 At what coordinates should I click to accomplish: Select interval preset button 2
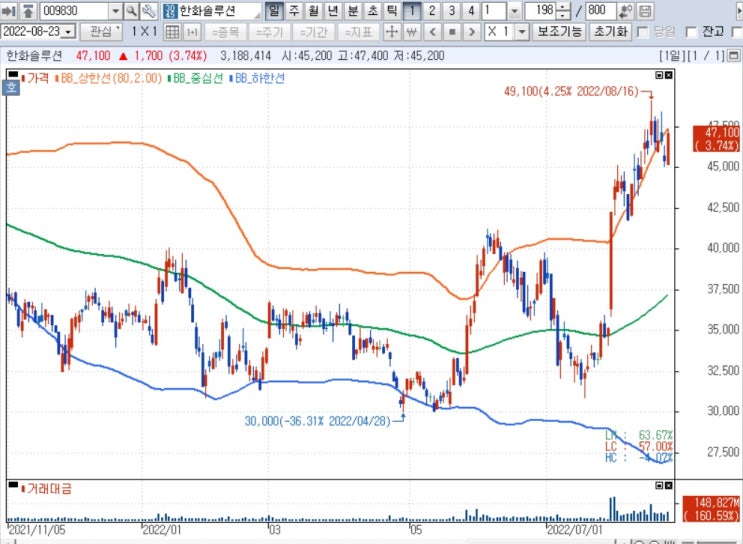(x=432, y=10)
